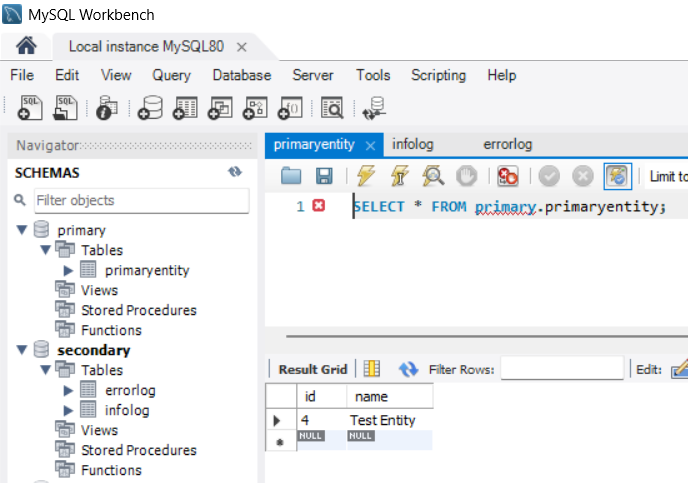This screenshot has width=688, height=483.
Task: Click the id column header
Action: coord(321,396)
